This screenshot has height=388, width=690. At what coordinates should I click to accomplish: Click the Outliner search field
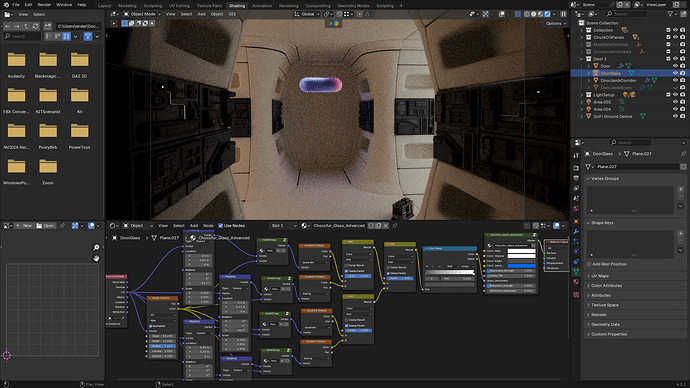[x=627, y=14]
